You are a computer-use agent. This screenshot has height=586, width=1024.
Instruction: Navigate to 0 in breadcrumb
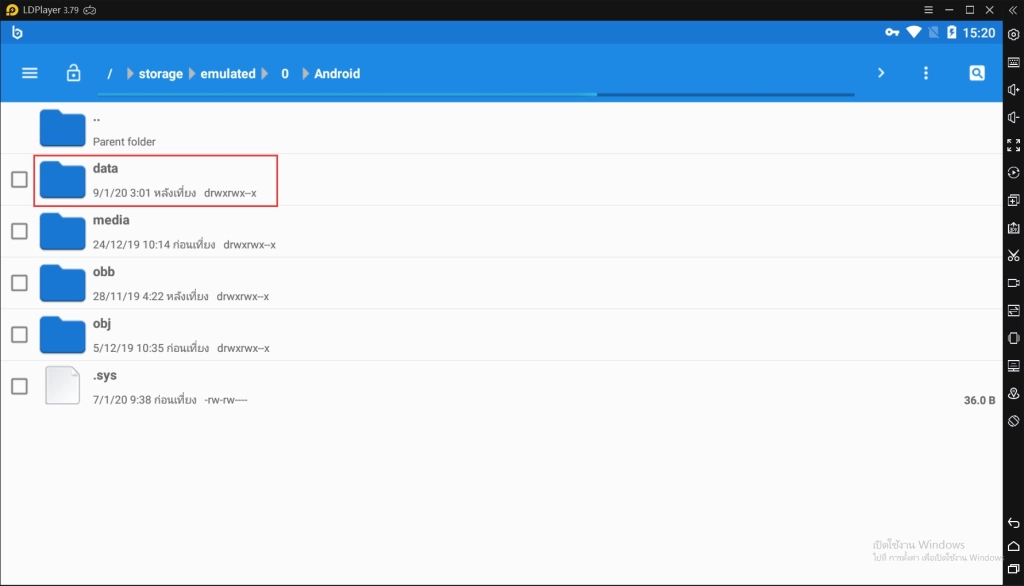point(285,74)
